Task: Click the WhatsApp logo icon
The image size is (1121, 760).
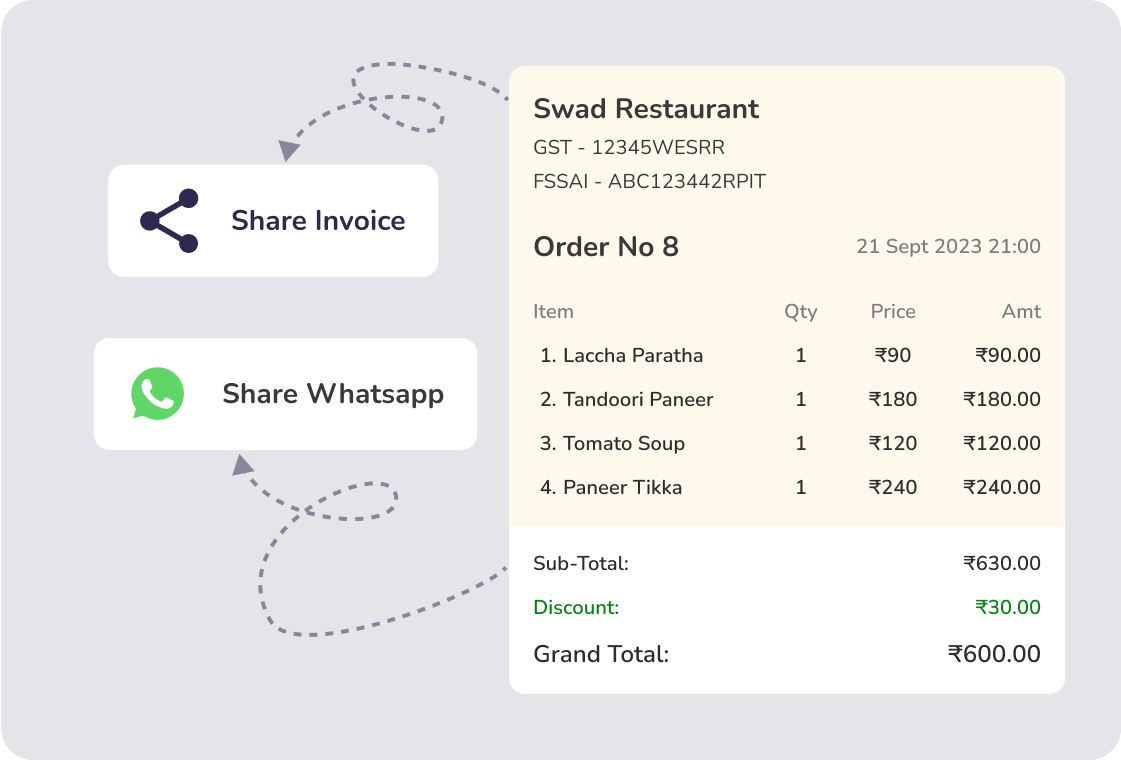Action: click(x=158, y=394)
